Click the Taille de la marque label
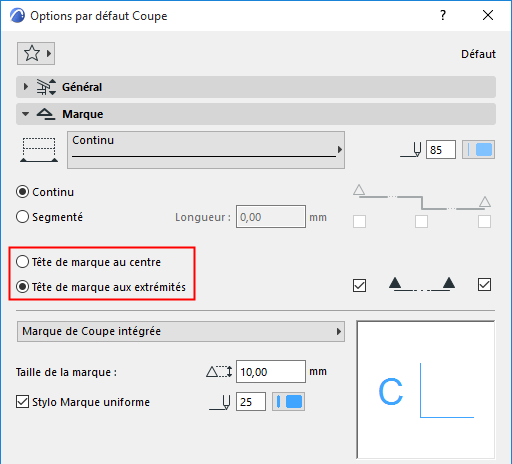The width and height of the screenshot is (512, 464). [66, 372]
